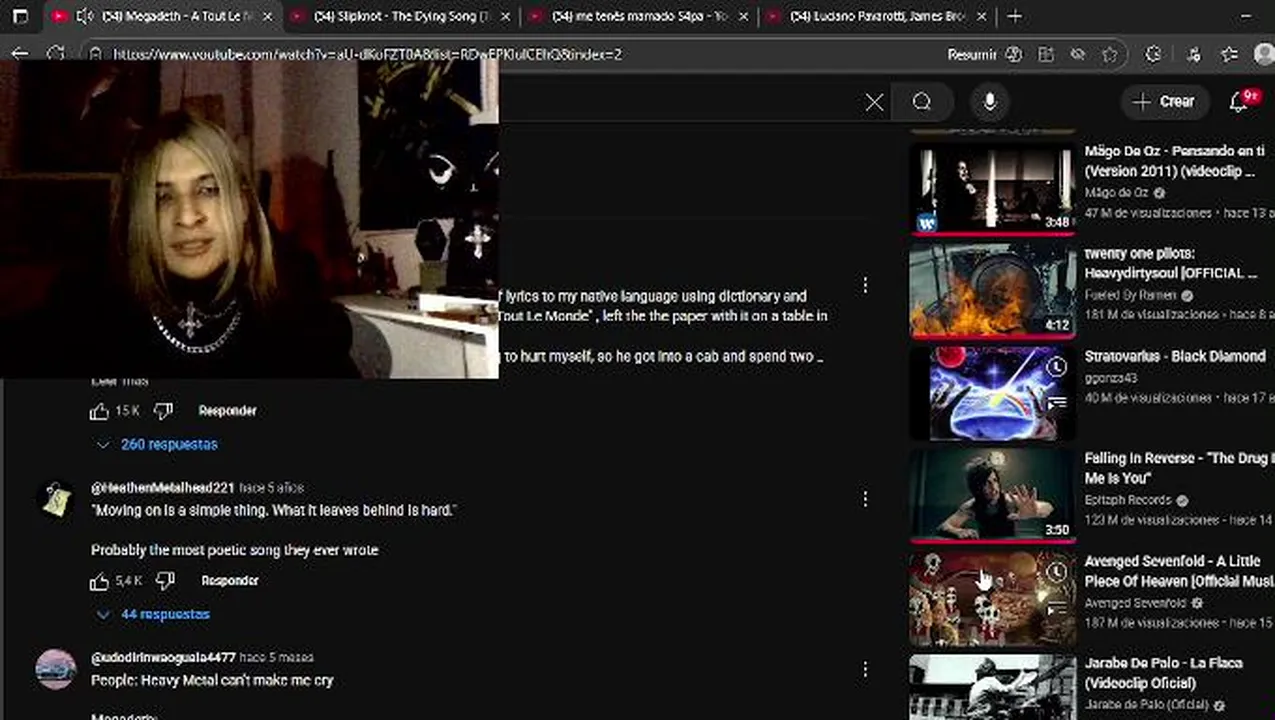Screen dimensions: 1275x720
Task: Open Avenged Sevenfold A Little Piece thumbnail
Action: point(993,598)
